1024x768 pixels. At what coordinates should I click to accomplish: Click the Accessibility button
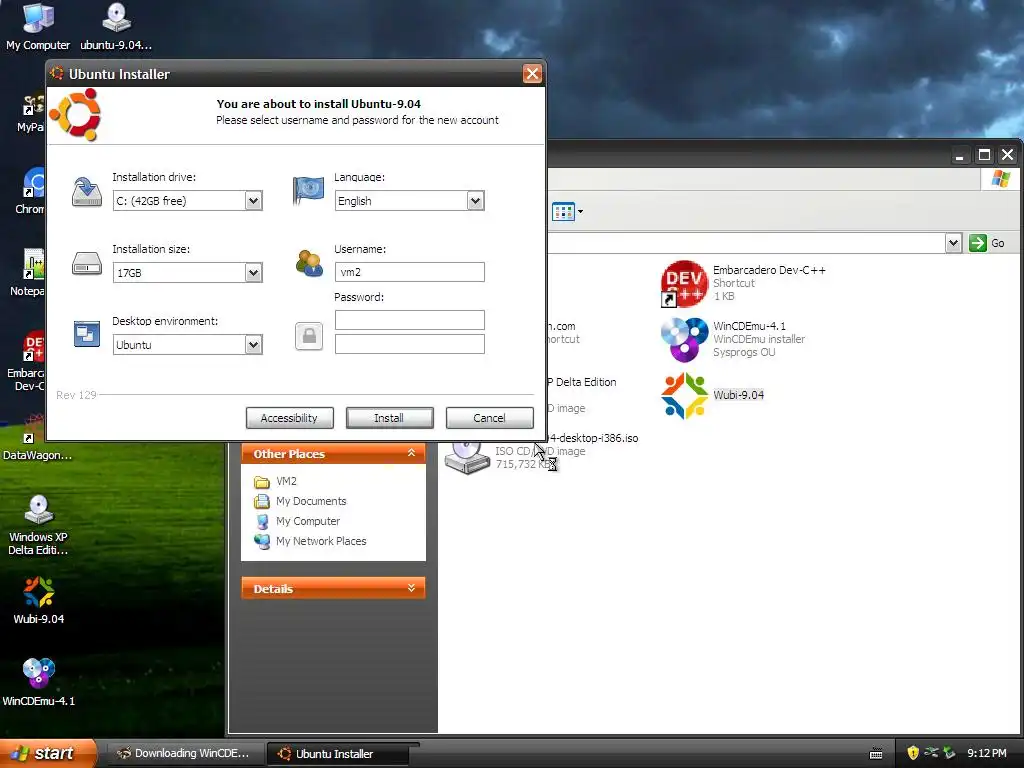289,418
